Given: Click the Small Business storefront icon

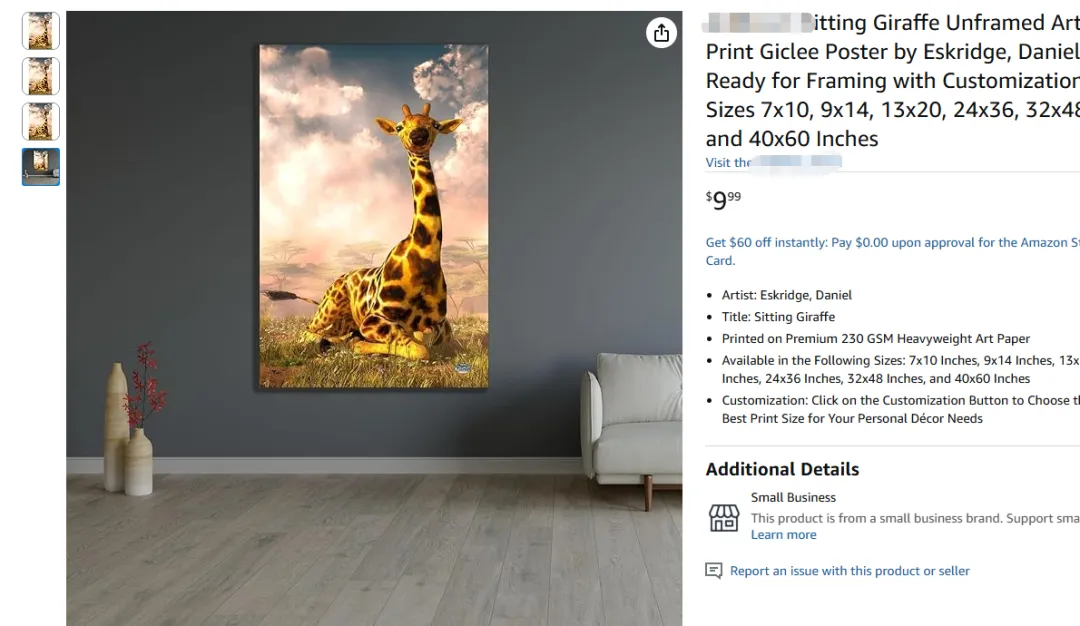Looking at the screenshot, I should click(x=724, y=518).
